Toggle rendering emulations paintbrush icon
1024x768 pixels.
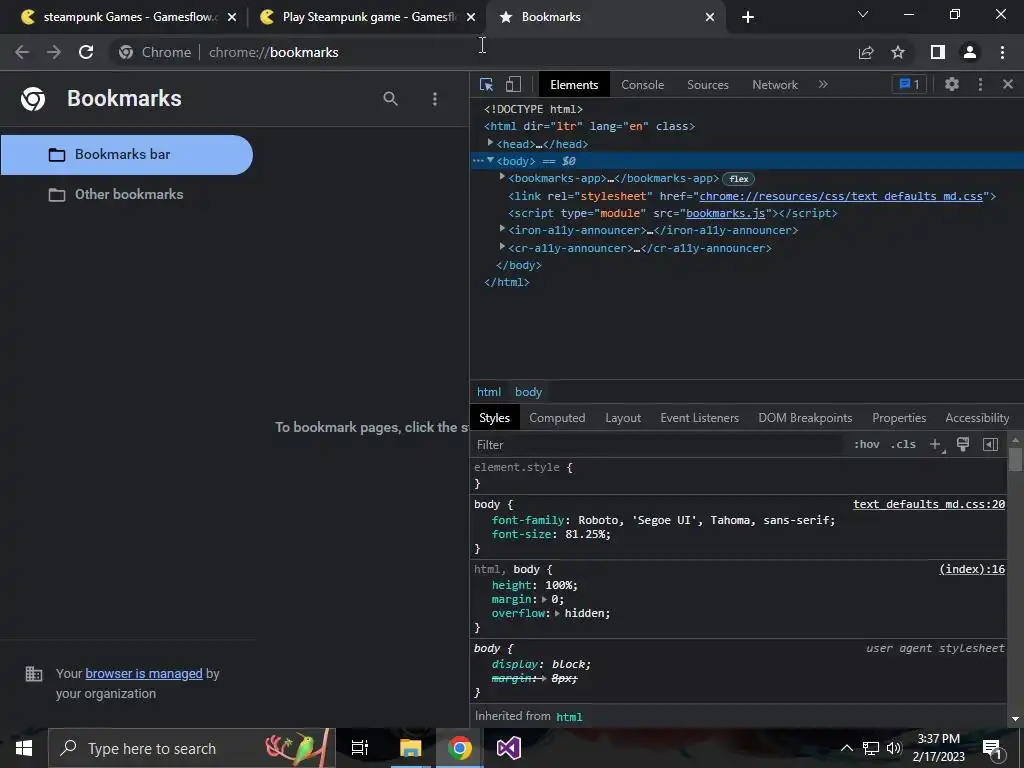pyautogui.click(x=963, y=445)
